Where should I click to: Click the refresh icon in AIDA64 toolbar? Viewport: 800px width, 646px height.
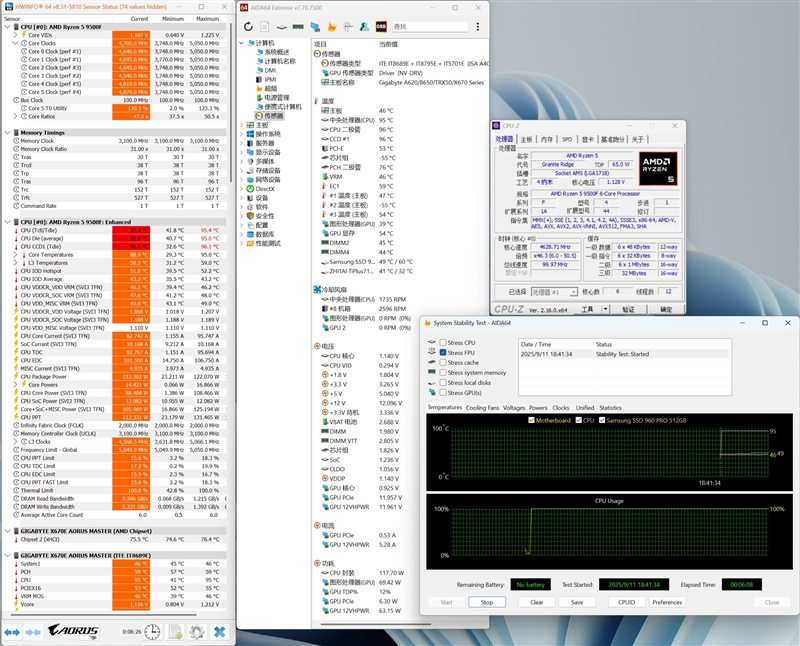click(x=248, y=26)
